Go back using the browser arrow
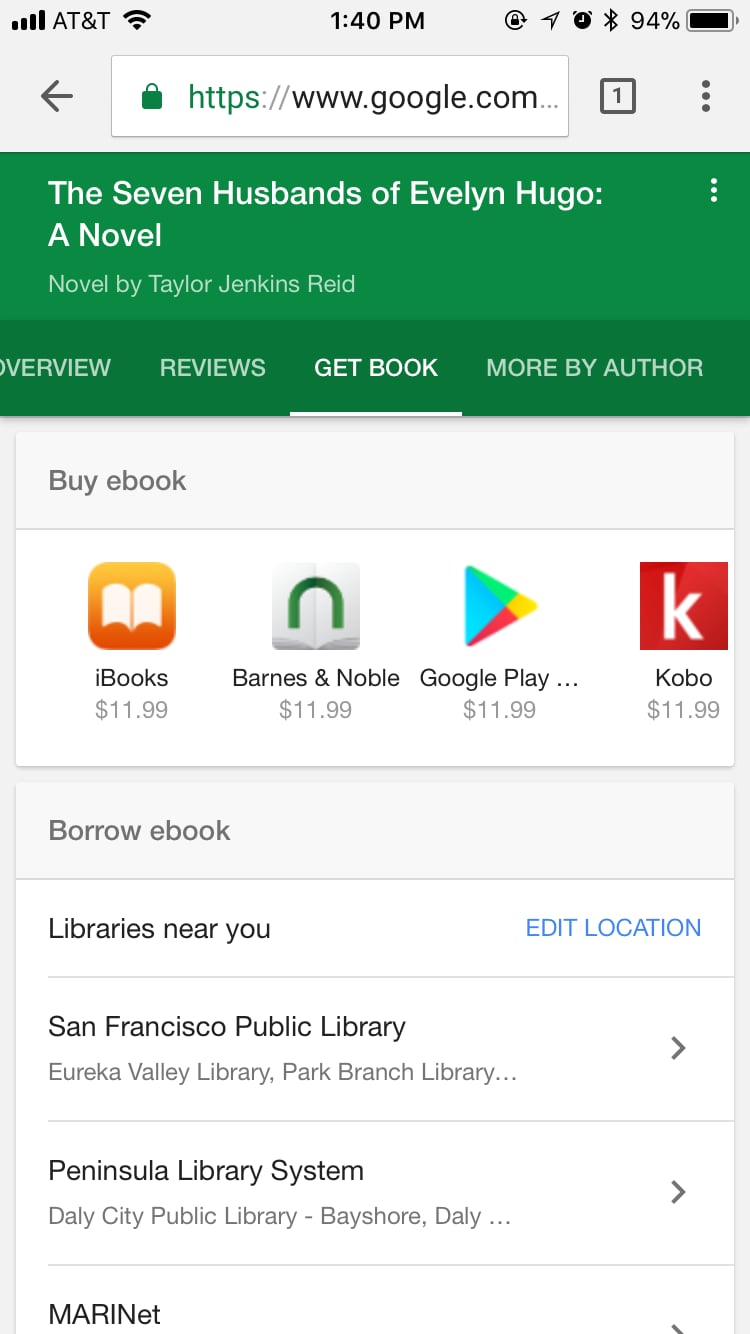Viewport: 750px width, 1334px height. (x=57, y=96)
